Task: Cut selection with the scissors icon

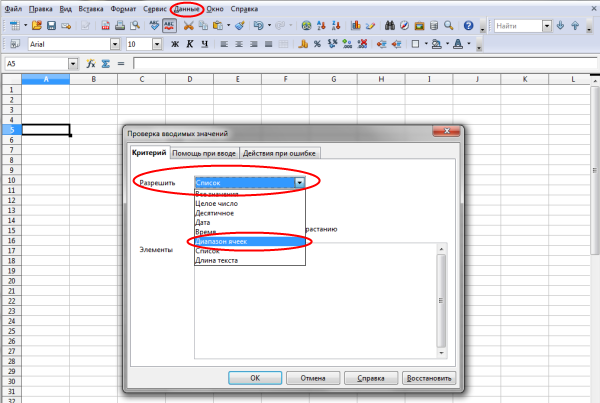Action: coord(188,26)
